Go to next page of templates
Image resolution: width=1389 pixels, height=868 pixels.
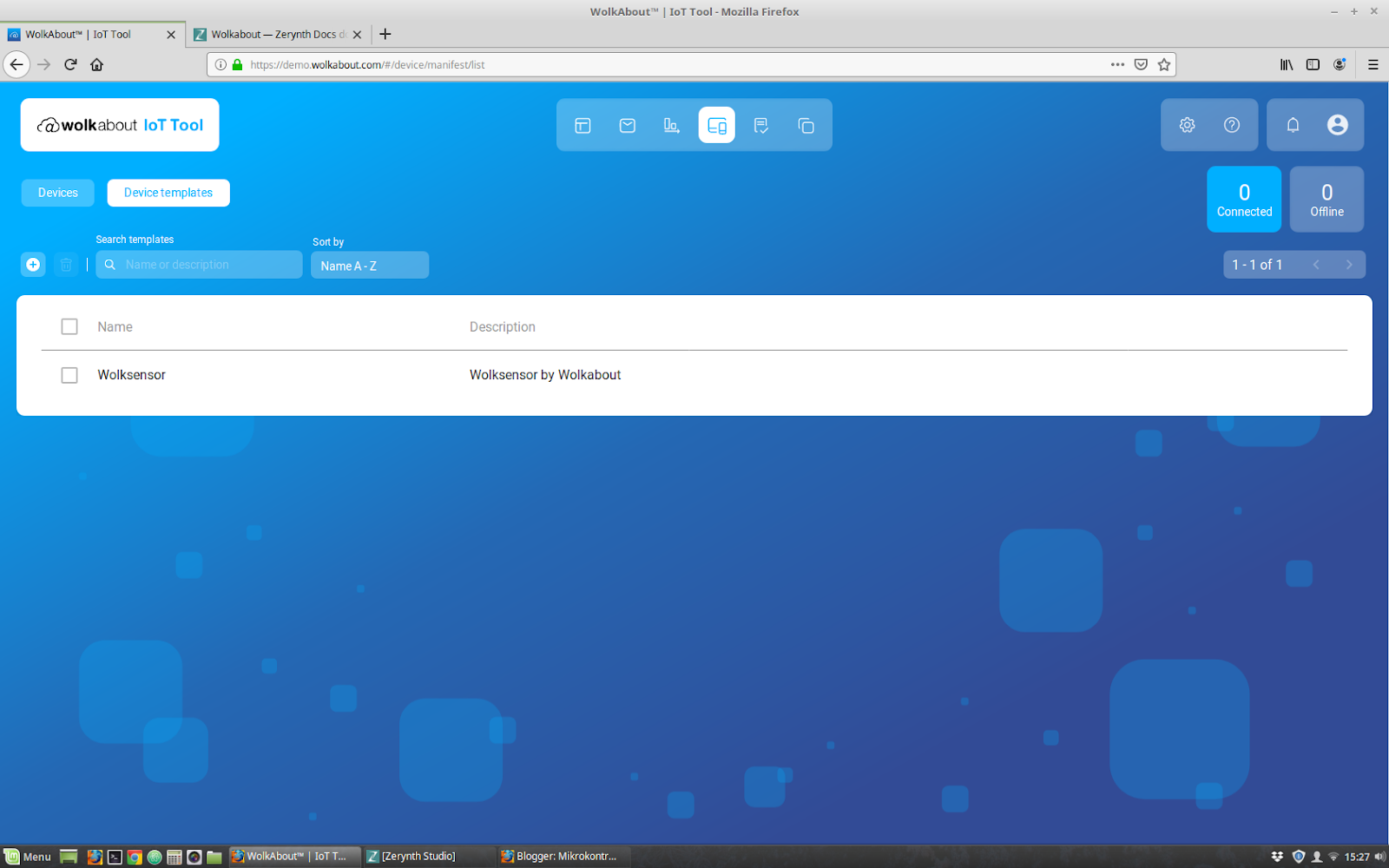[1349, 265]
